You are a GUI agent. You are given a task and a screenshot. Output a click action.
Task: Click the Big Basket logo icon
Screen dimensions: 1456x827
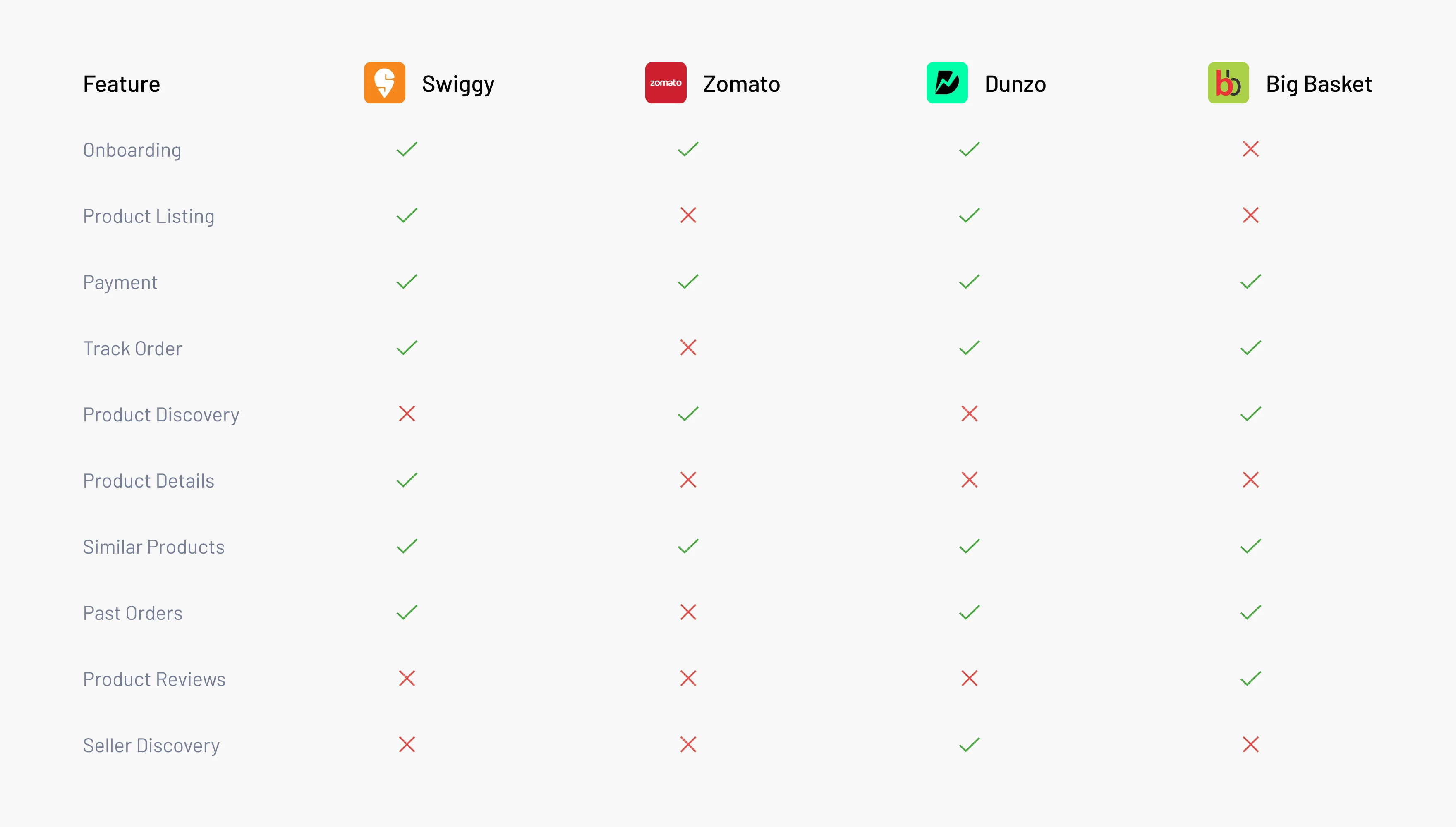[1228, 83]
